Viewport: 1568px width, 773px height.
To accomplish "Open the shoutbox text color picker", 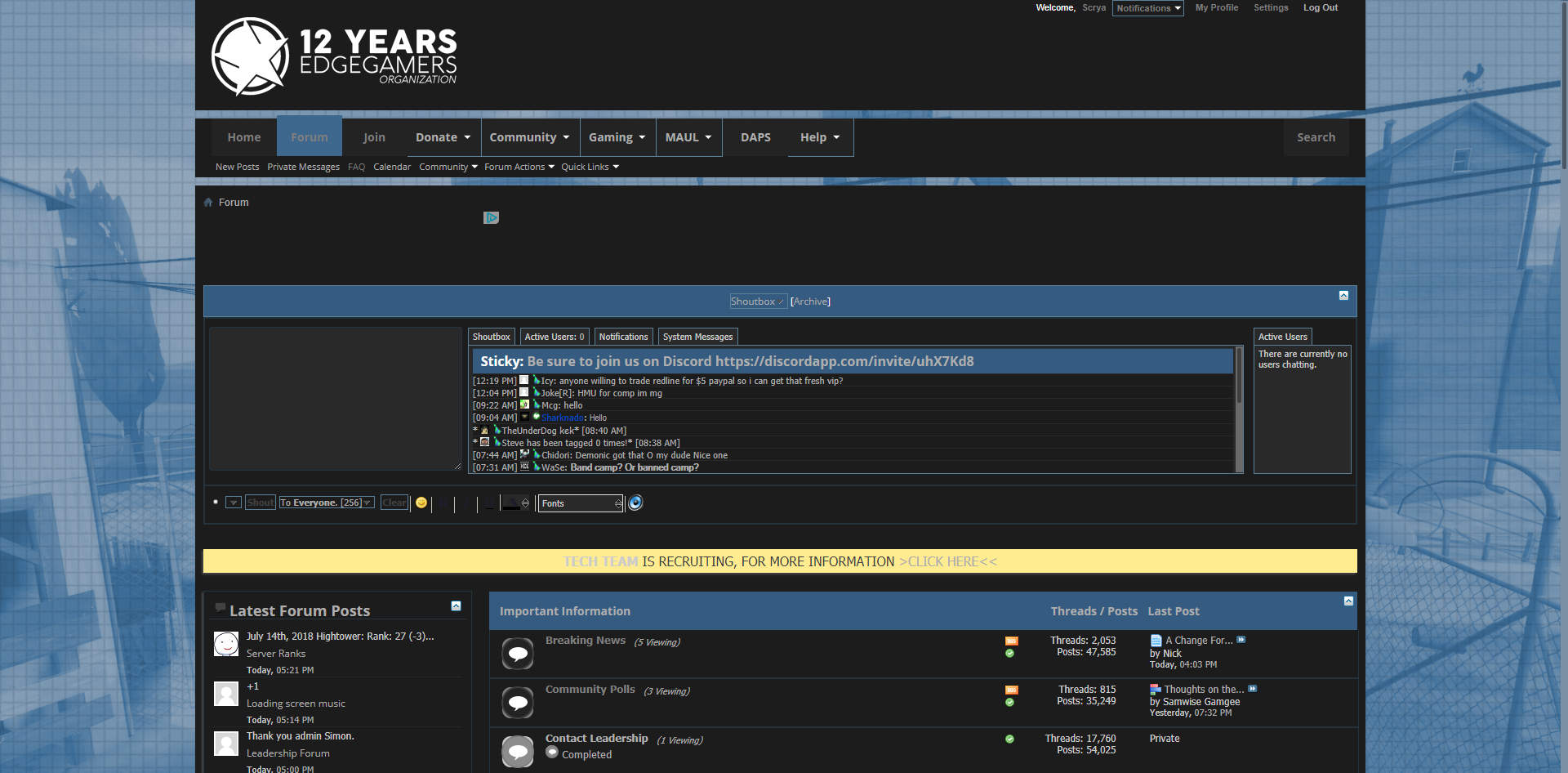I will [x=514, y=503].
